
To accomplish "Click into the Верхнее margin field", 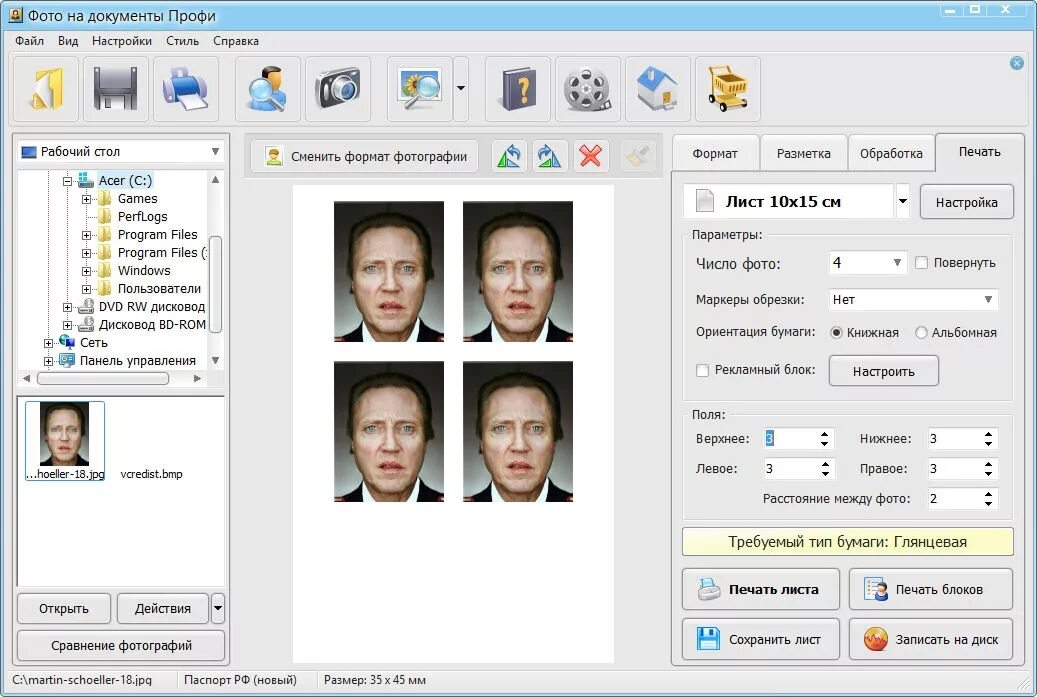I will tap(791, 438).
